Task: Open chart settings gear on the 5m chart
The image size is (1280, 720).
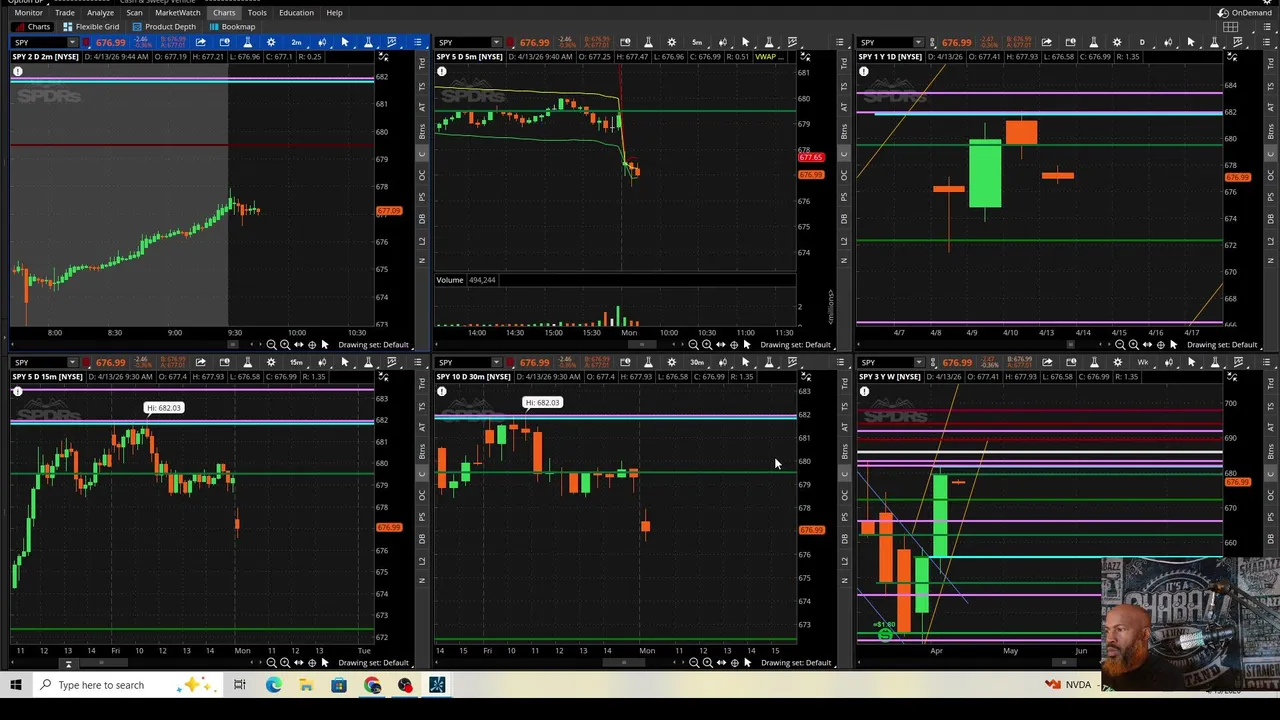Action: pos(672,42)
